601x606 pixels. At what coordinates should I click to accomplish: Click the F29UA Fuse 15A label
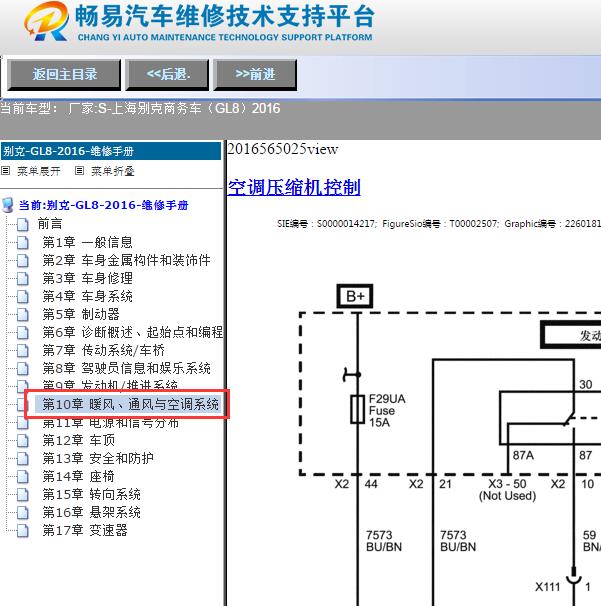(x=387, y=410)
